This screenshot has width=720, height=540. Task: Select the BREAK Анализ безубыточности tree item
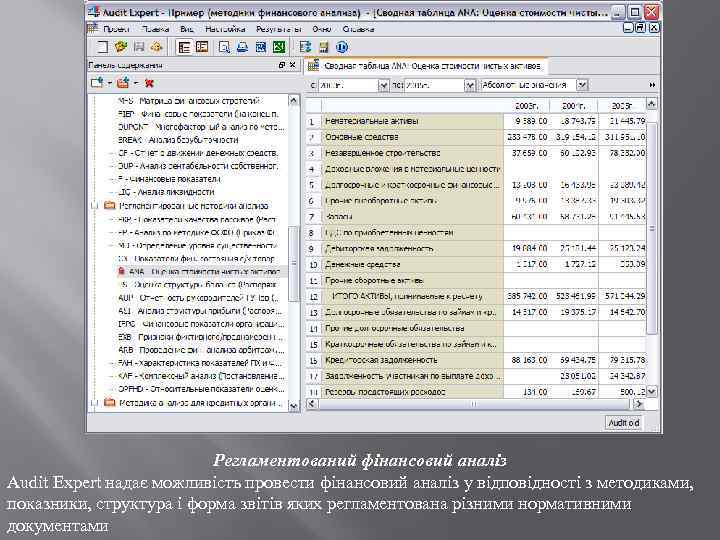178,140
